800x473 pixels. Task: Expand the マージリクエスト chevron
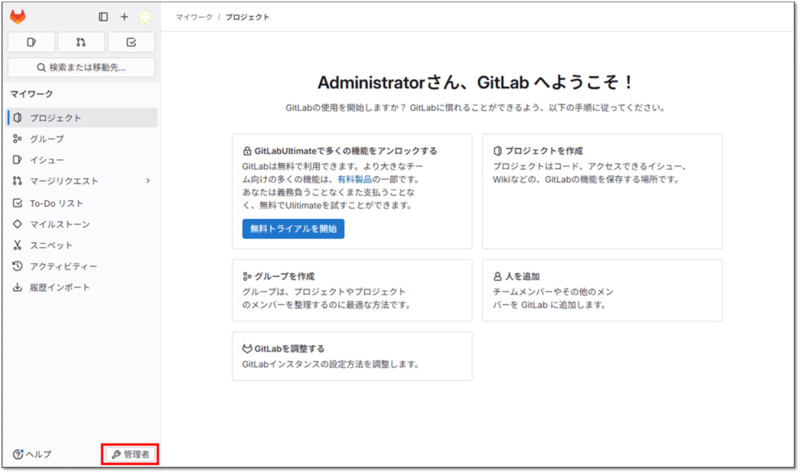148,181
